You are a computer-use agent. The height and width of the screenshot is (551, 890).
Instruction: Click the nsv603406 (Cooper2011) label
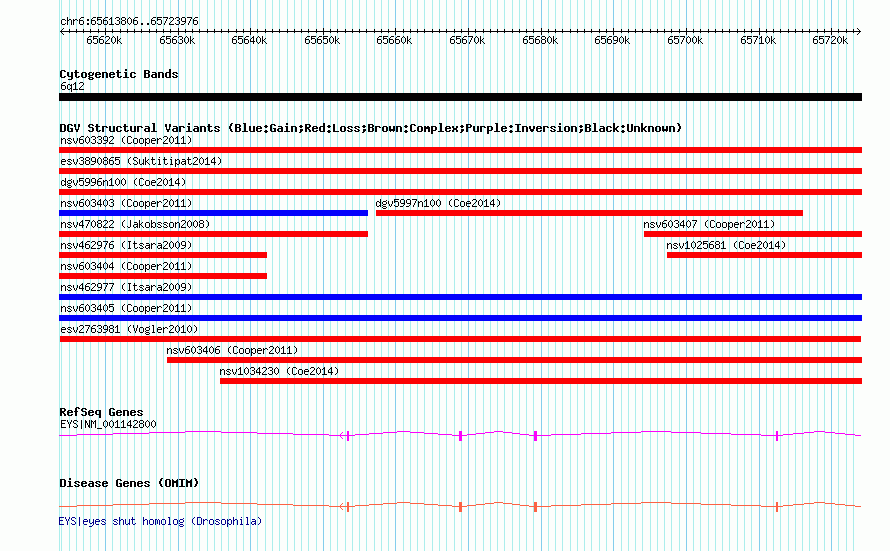pyautogui.click(x=232, y=350)
